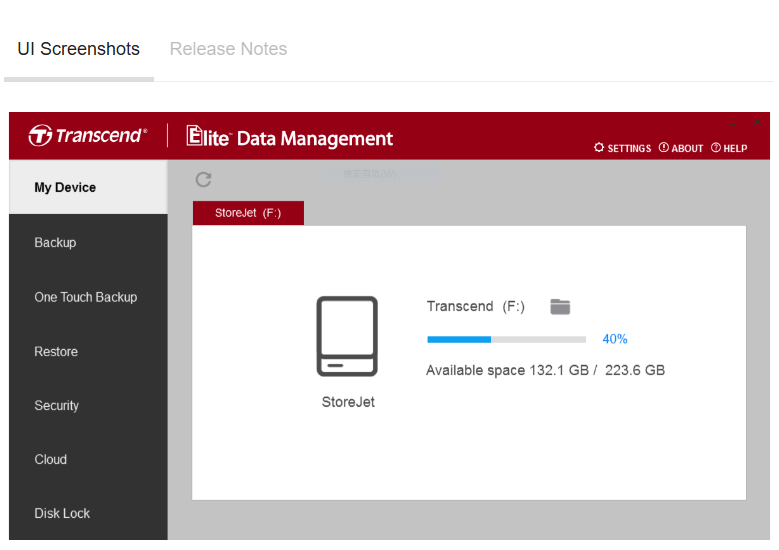Click the StoreJet label under the drive icon
Image resolution: width=779 pixels, height=550 pixels.
[x=348, y=402]
